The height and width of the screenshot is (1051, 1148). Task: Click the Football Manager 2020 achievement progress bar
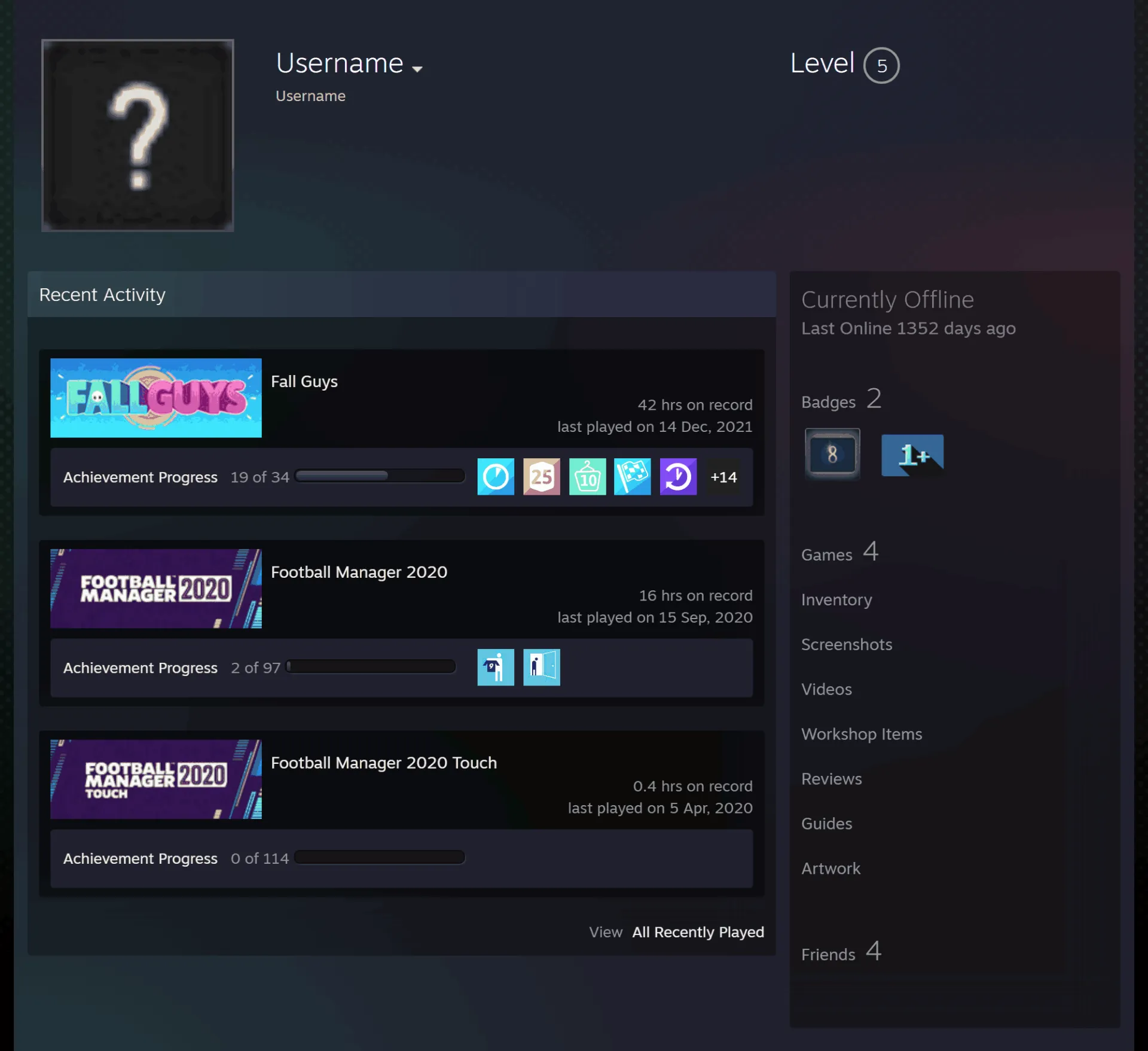click(x=371, y=666)
